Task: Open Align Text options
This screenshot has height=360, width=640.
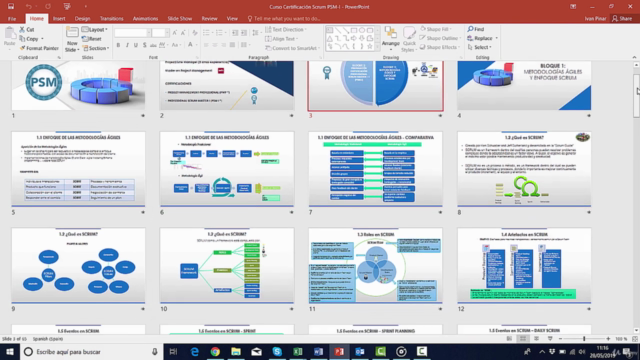Action: coord(282,39)
